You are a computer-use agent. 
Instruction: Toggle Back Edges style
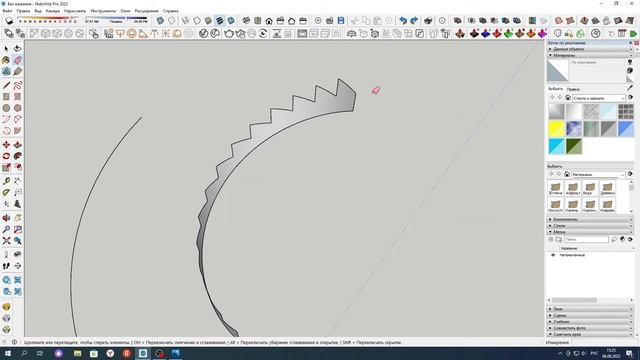[172, 20]
